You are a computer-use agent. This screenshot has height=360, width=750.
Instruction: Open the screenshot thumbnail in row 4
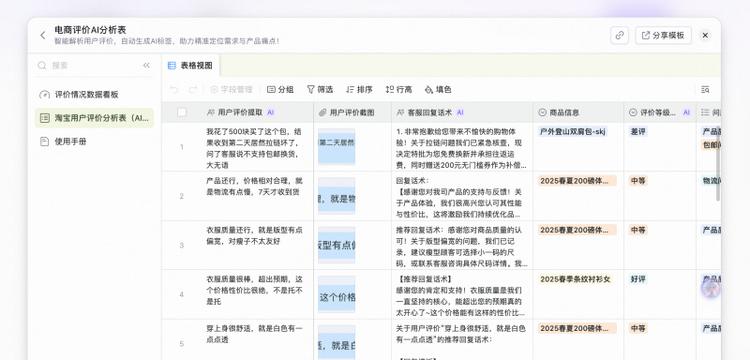[337, 295]
